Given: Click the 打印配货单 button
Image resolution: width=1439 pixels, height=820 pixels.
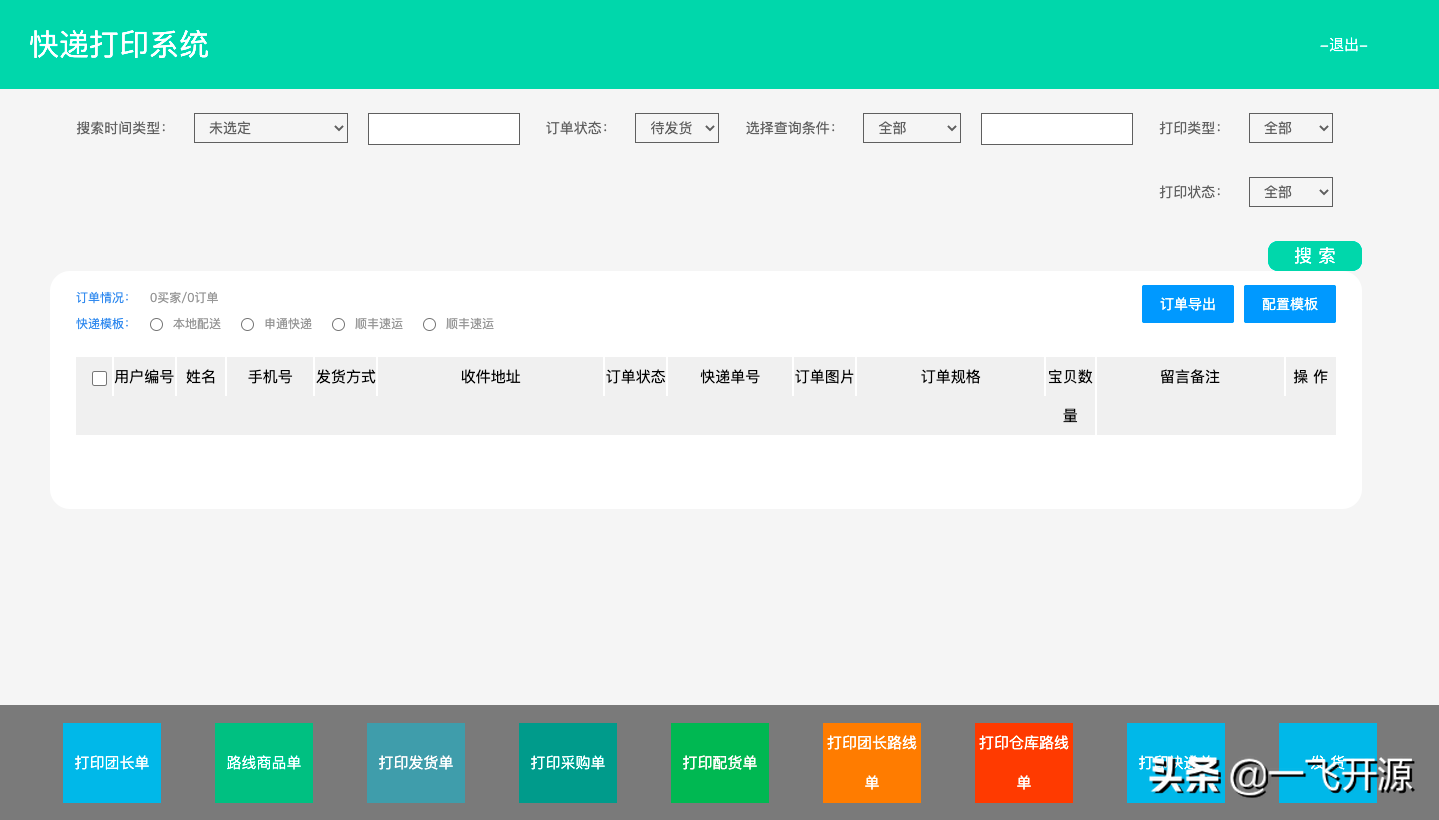Looking at the screenshot, I should [720, 763].
